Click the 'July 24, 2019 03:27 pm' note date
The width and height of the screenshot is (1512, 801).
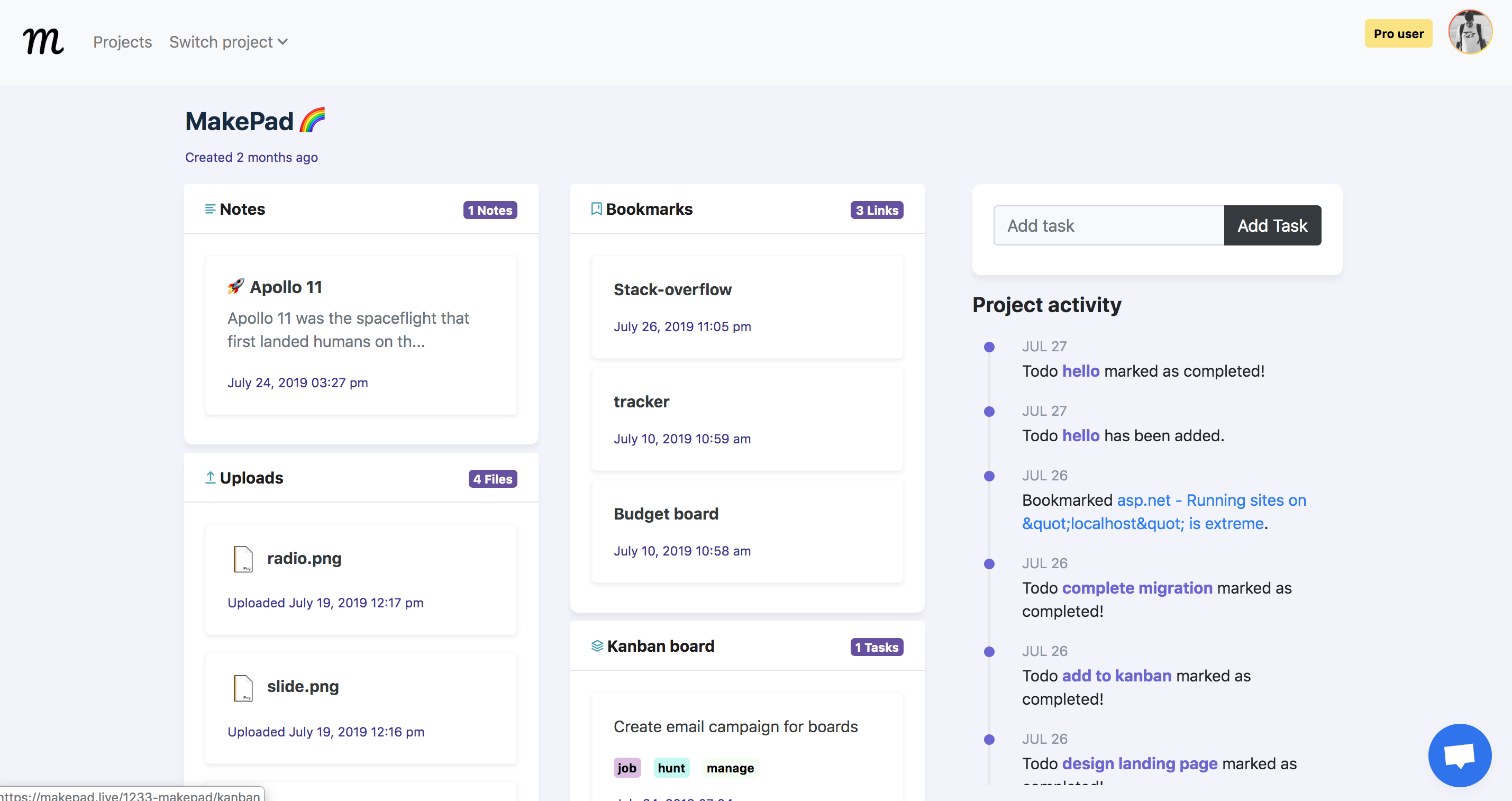pos(298,383)
